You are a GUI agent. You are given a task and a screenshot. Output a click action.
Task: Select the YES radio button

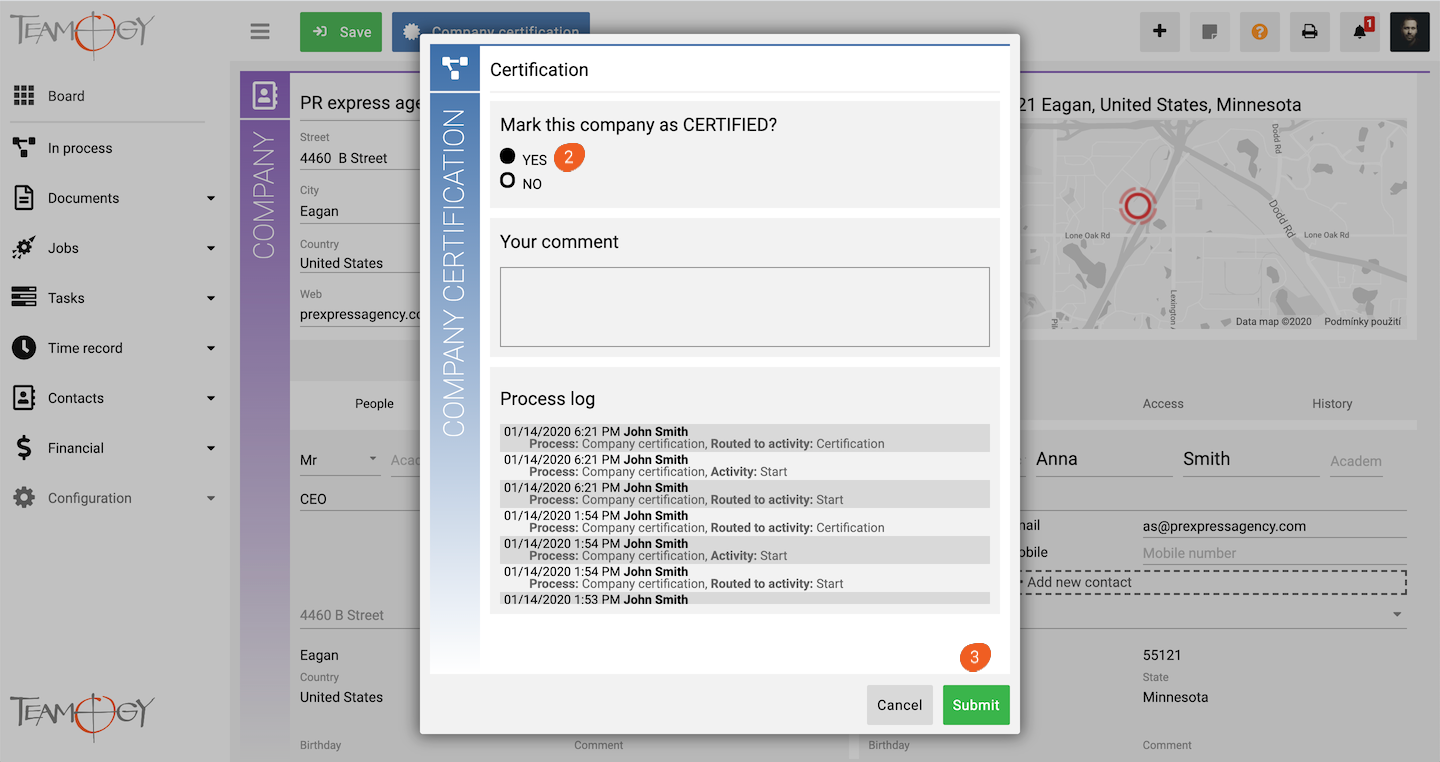[x=508, y=157]
